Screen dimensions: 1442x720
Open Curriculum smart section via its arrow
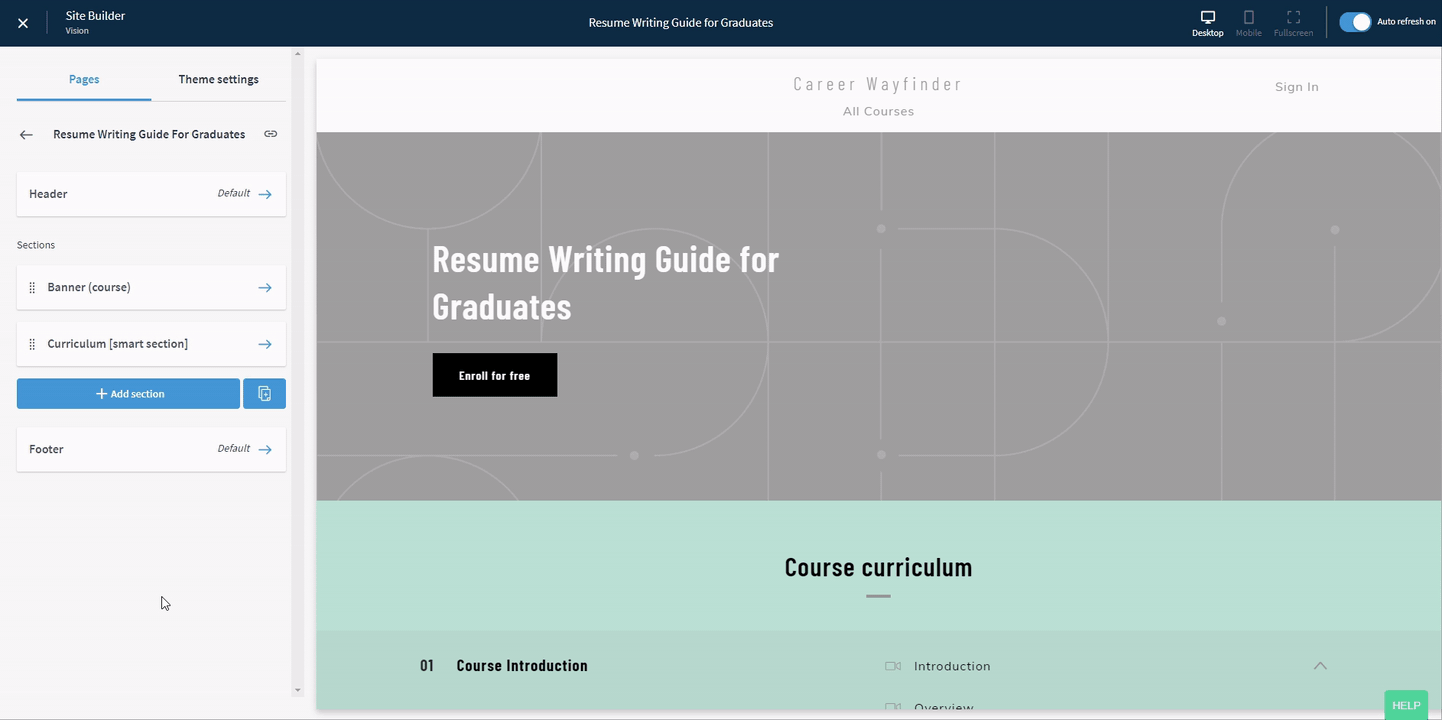(264, 343)
